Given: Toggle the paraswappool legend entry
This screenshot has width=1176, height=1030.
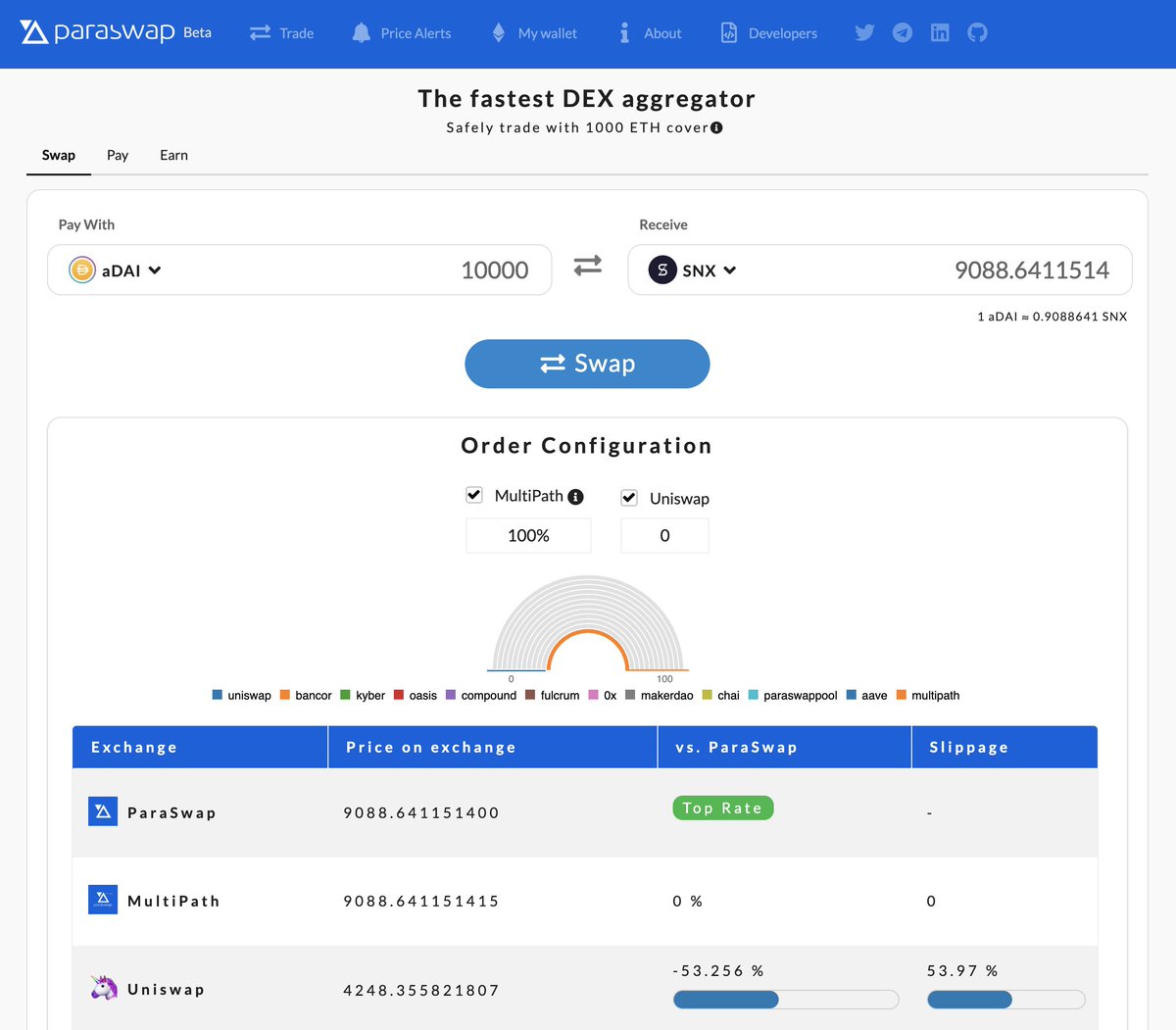Looking at the screenshot, I should click(793, 695).
